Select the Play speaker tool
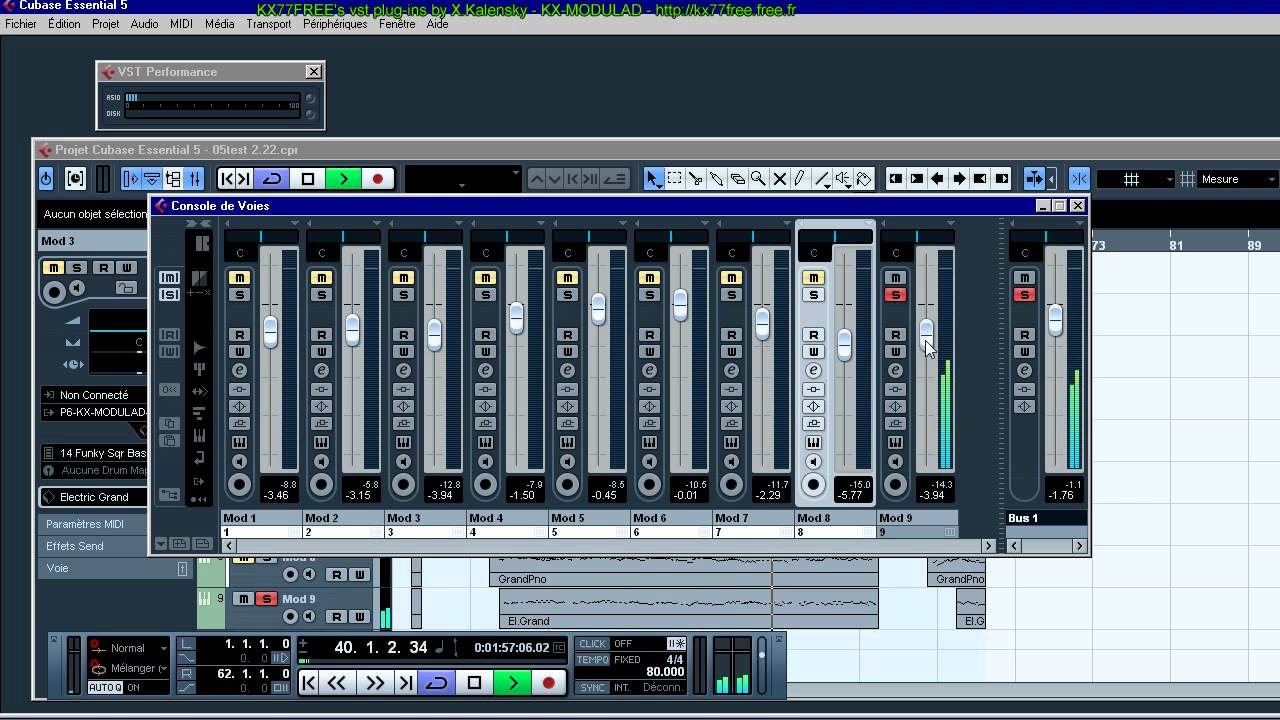This screenshot has height=720, width=1280. (x=844, y=179)
